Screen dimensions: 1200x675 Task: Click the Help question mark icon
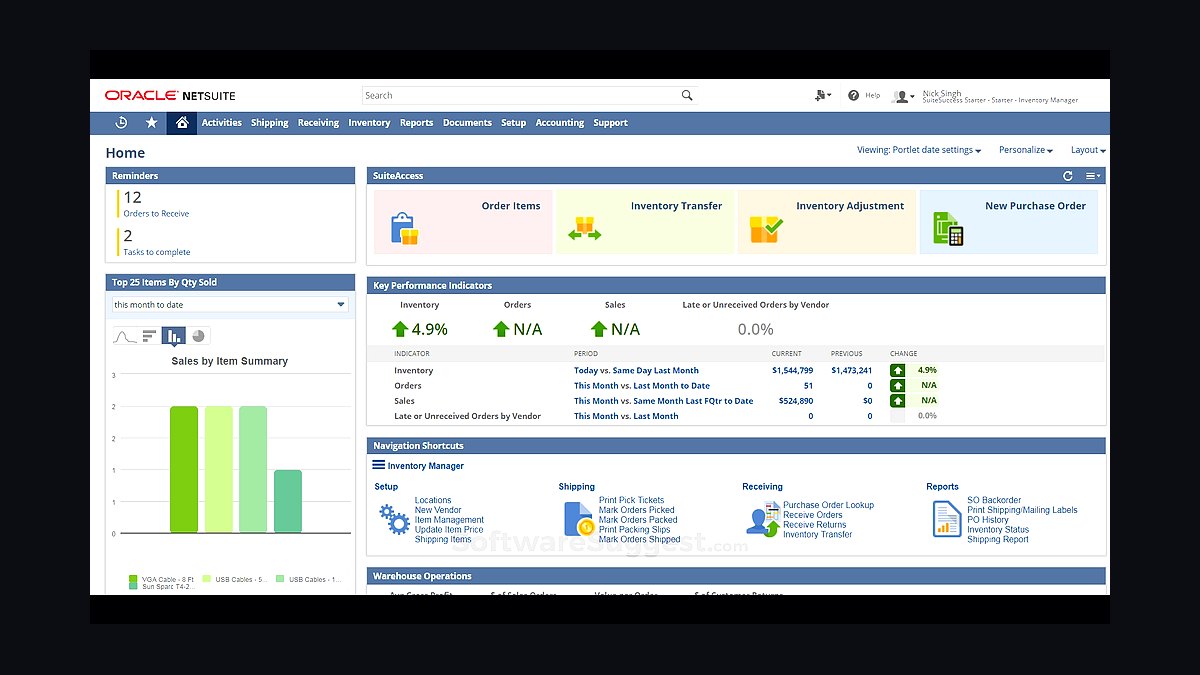(853, 95)
